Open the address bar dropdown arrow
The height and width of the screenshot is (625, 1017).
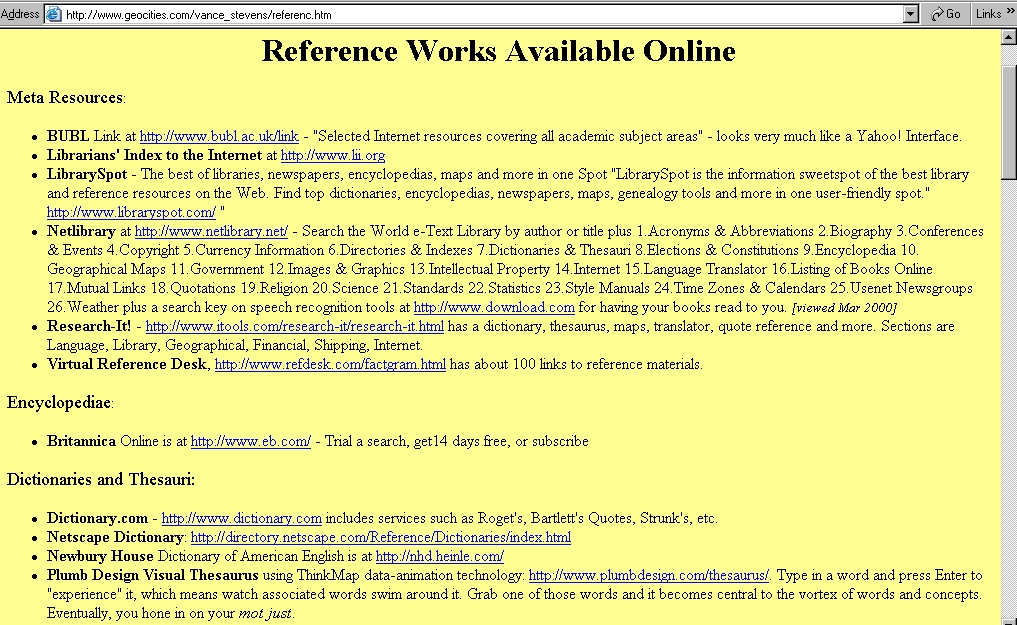click(x=910, y=14)
